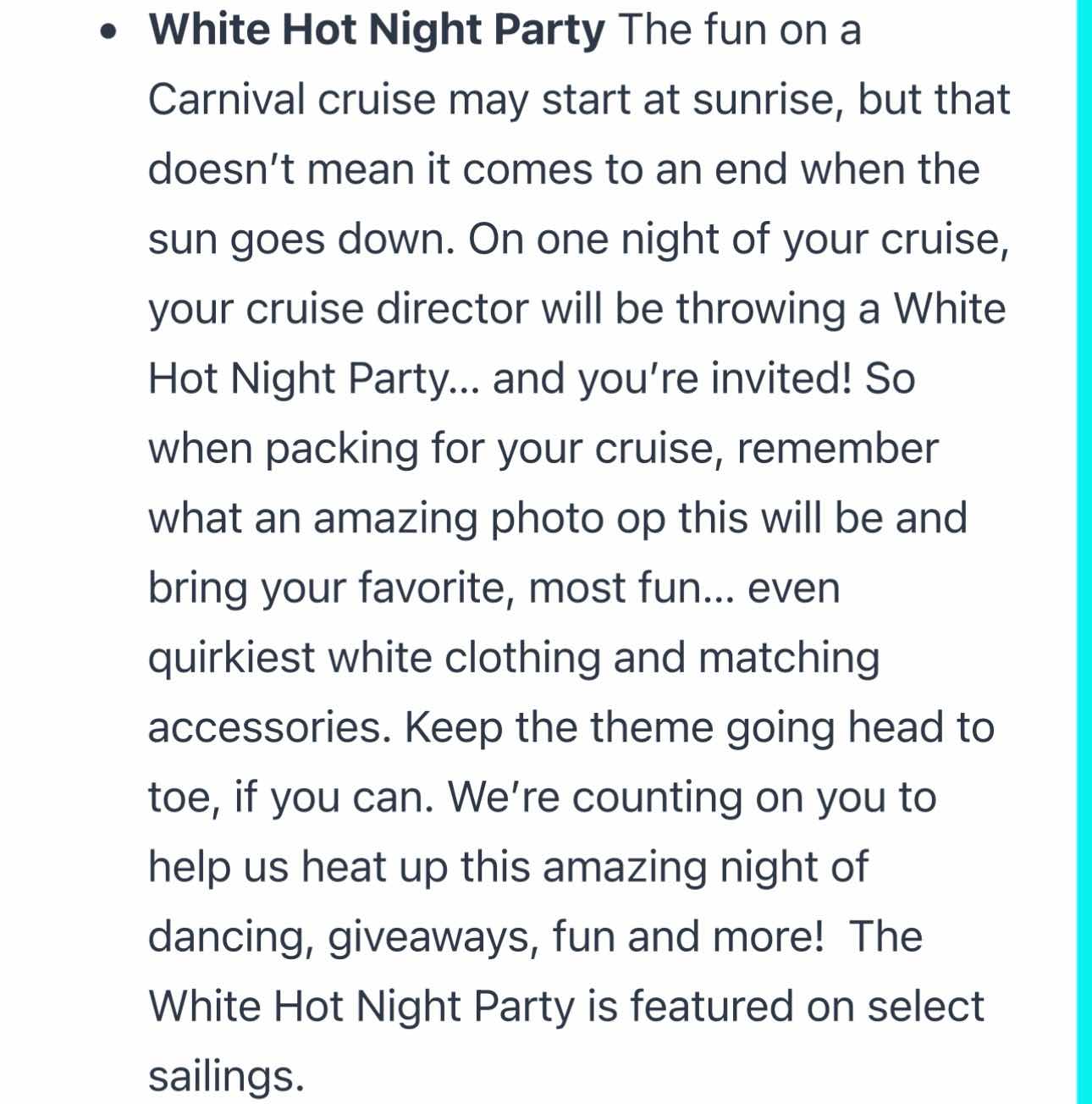Click the bullet point before the heading

(107, 32)
